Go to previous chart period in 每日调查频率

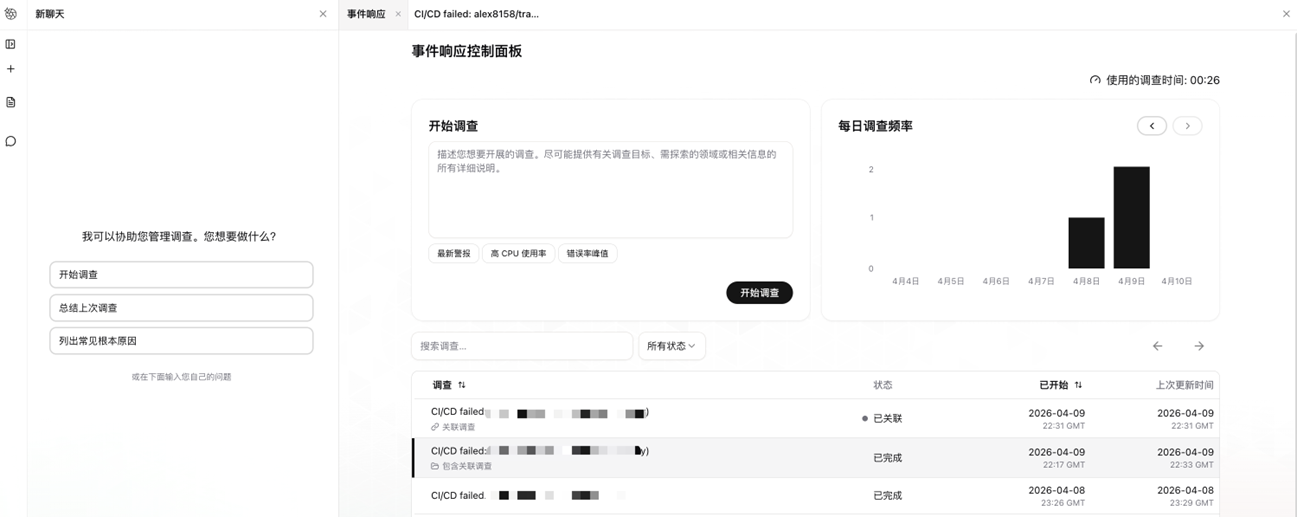click(1152, 126)
